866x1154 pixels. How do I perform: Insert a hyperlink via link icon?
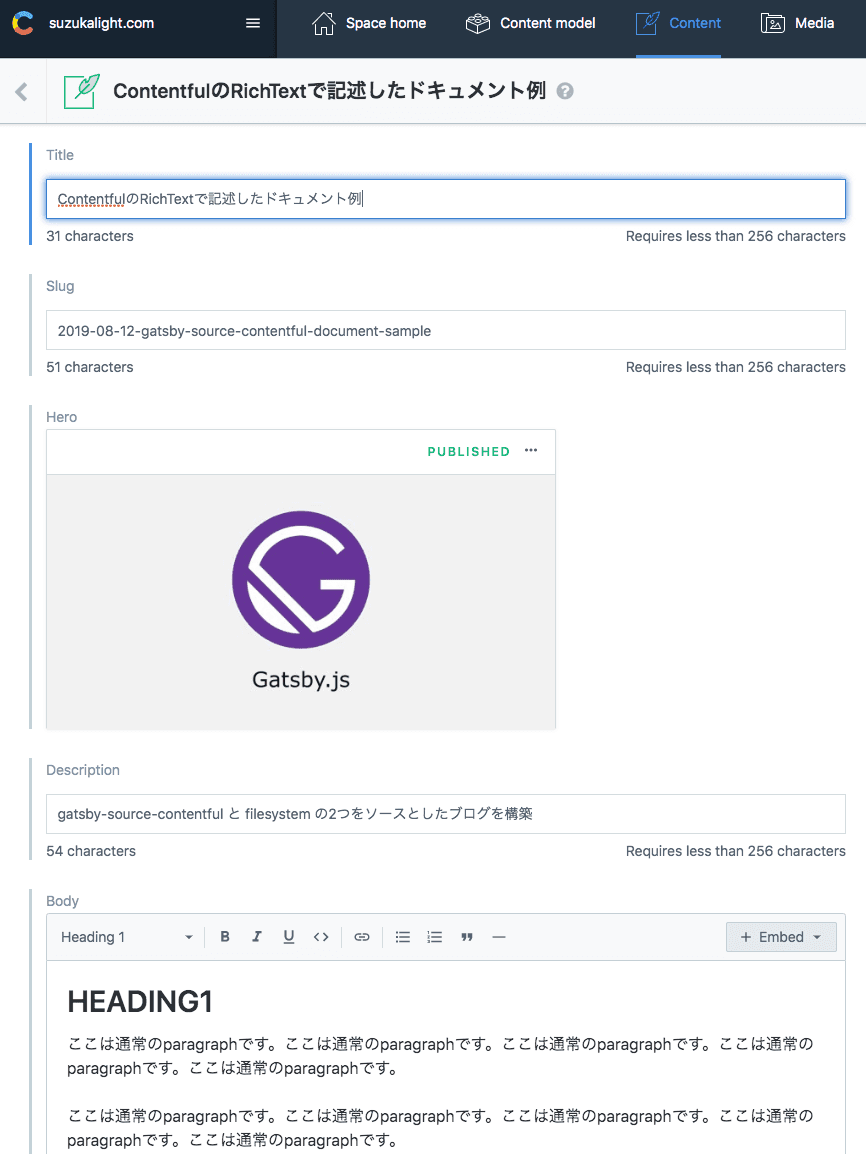(x=361, y=937)
